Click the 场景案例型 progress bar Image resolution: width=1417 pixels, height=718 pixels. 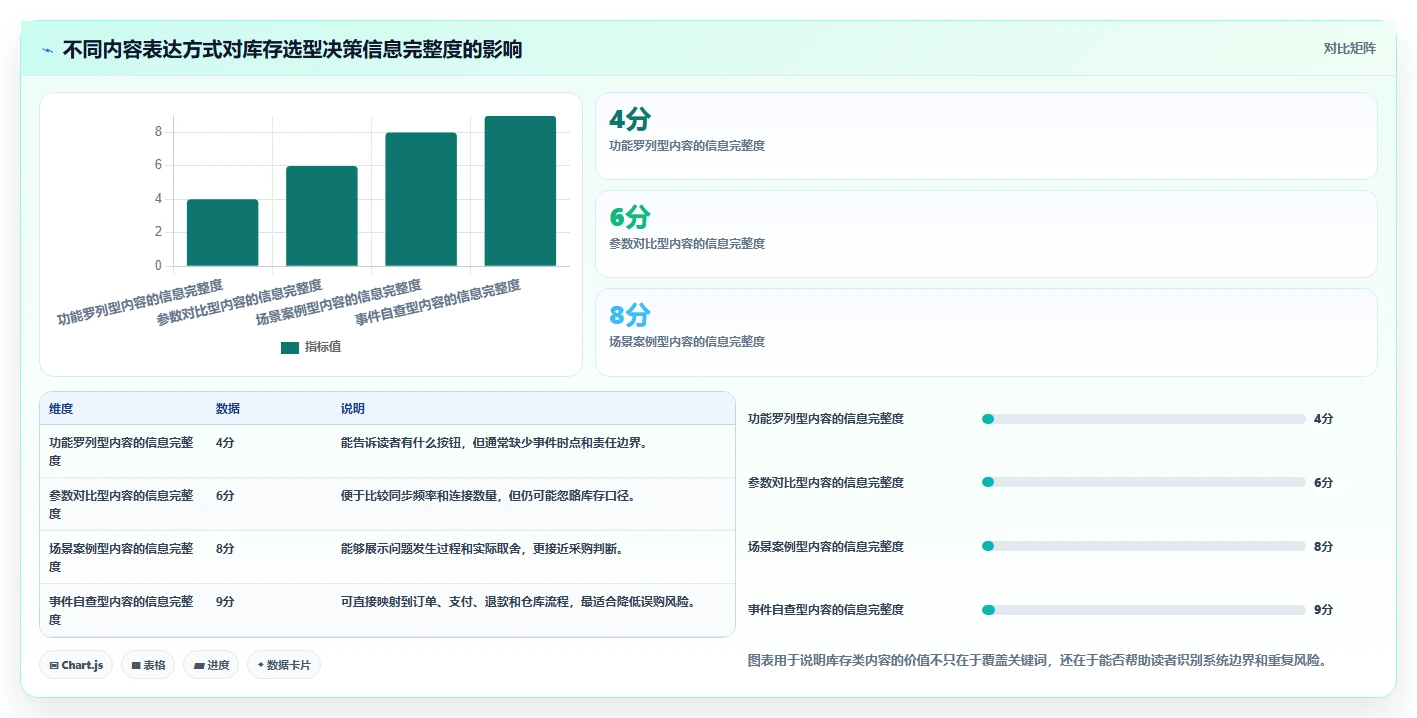click(x=1144, y=546)
